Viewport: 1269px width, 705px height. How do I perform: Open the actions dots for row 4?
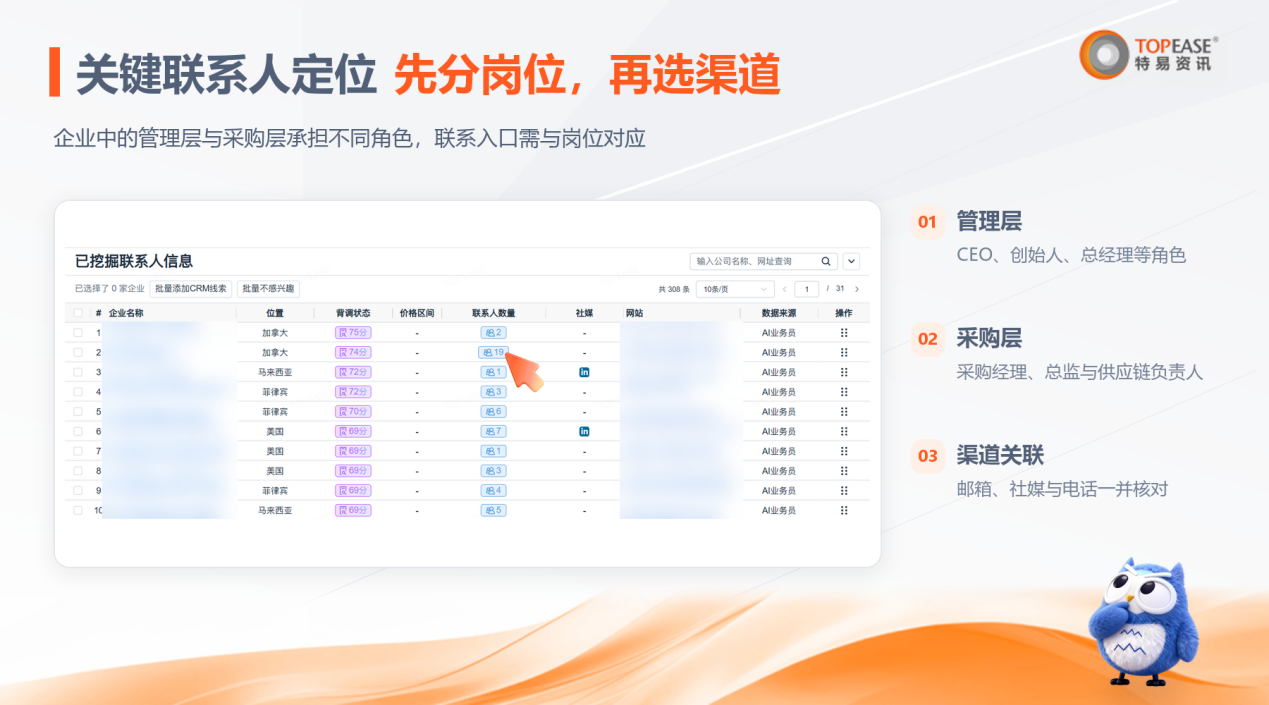[x=844, y=392]
